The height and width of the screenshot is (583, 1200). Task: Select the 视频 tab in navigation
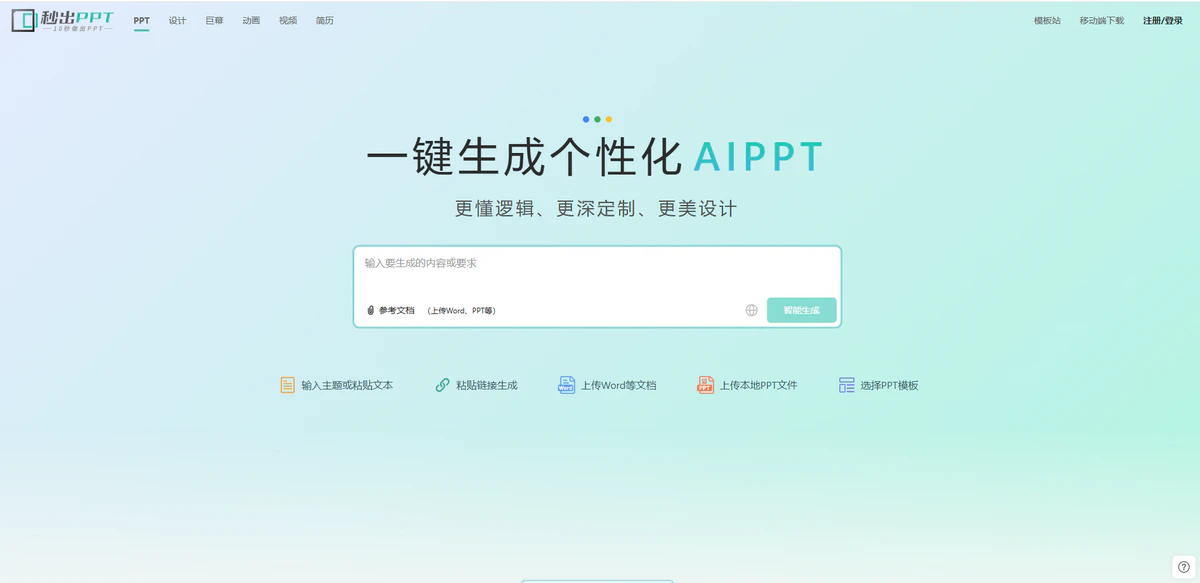288,20
